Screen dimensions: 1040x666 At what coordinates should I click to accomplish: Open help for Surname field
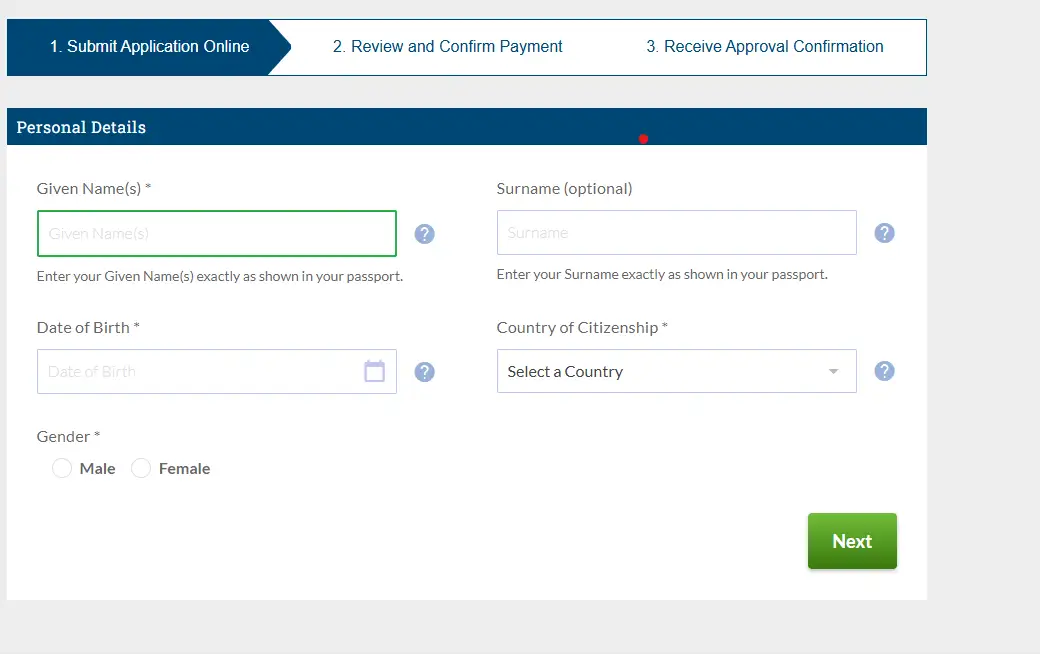tap(884, 232)
